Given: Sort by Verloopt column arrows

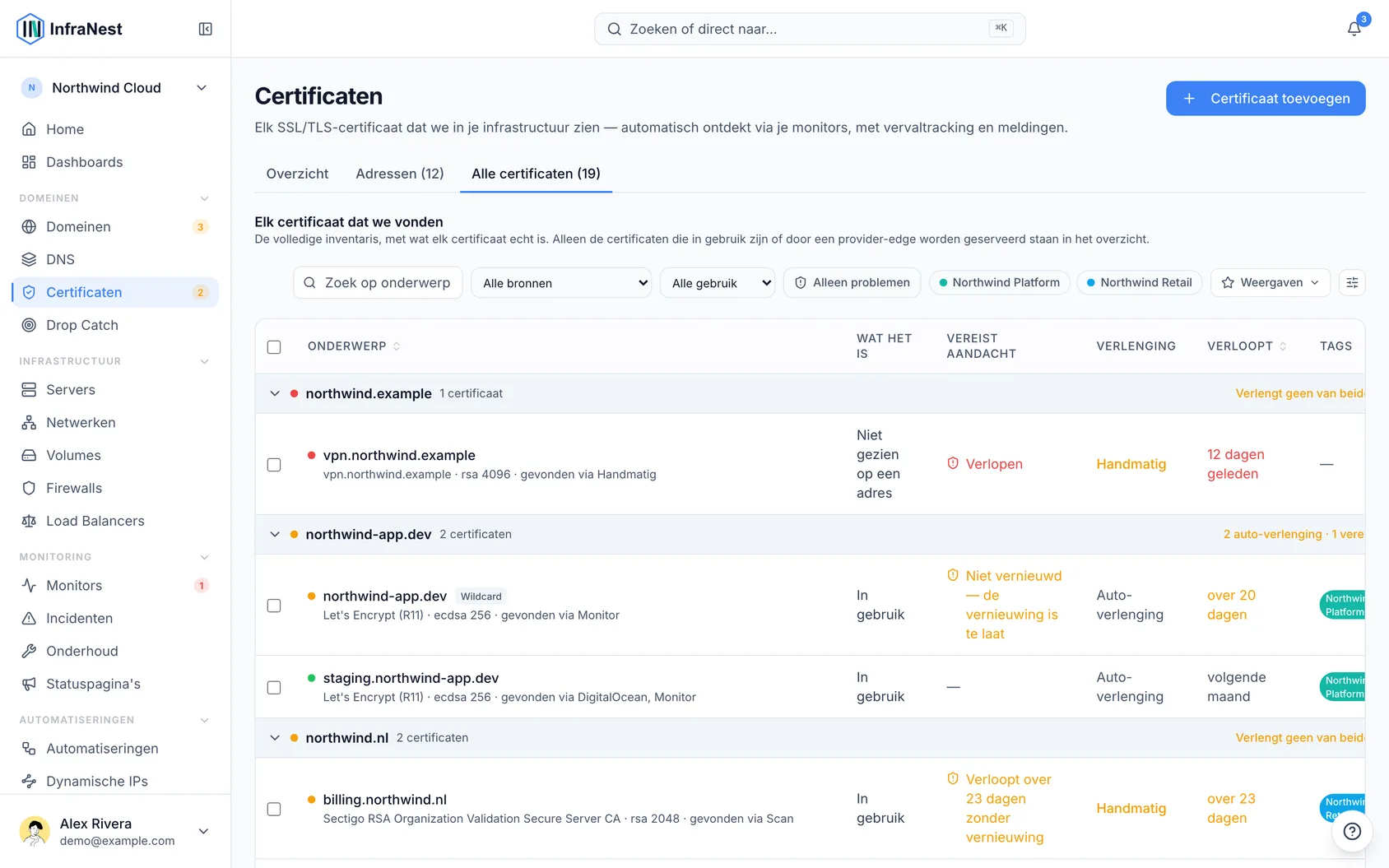Looking at the screenshot, I should coord(1283,346).
